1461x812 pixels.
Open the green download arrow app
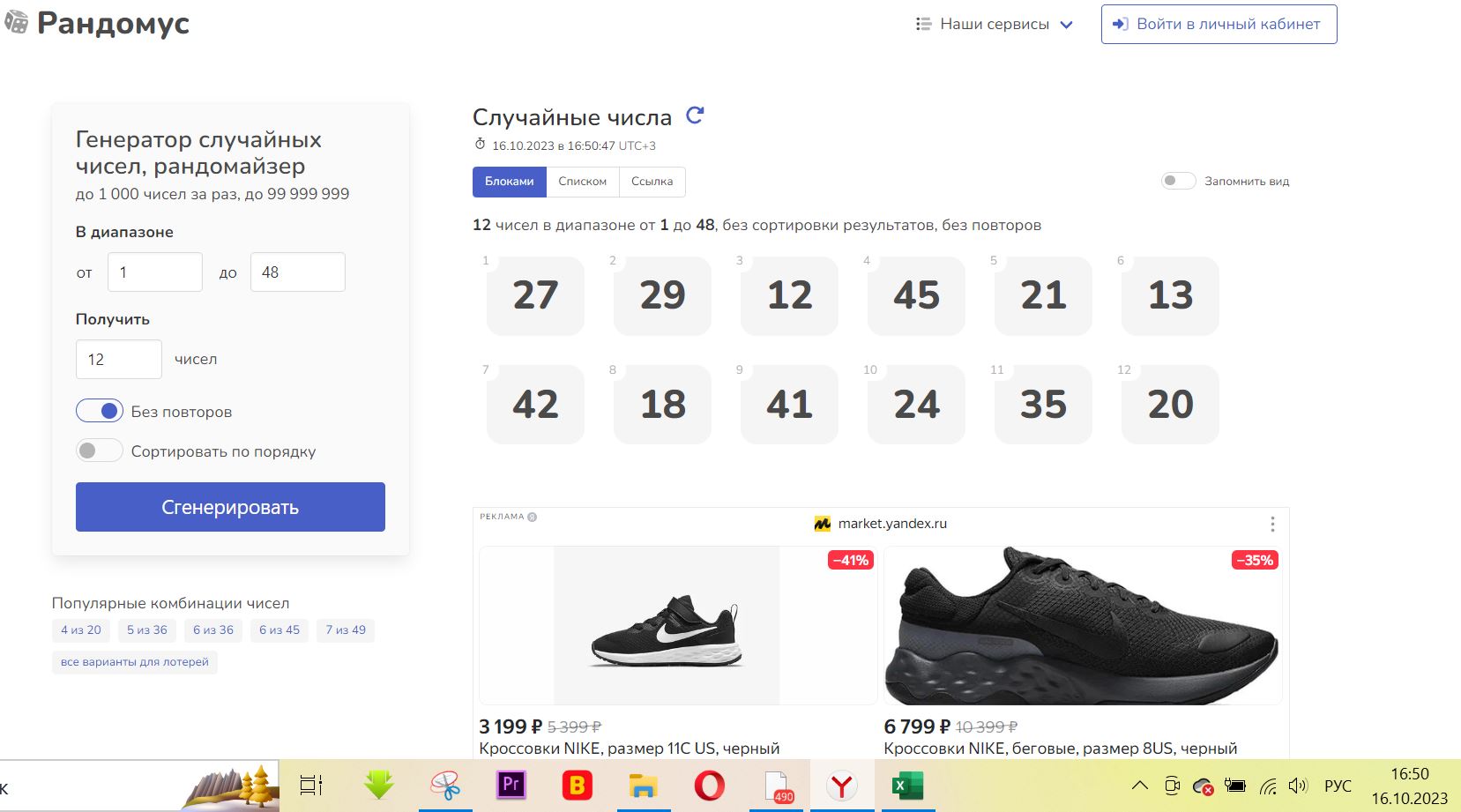pyautogui.click(x=379, y=785)
